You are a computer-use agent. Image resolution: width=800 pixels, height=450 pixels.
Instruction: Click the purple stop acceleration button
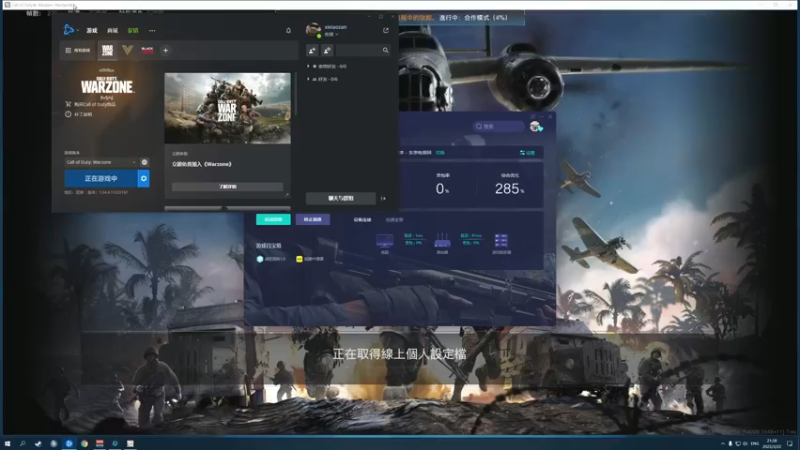(313, 219)
